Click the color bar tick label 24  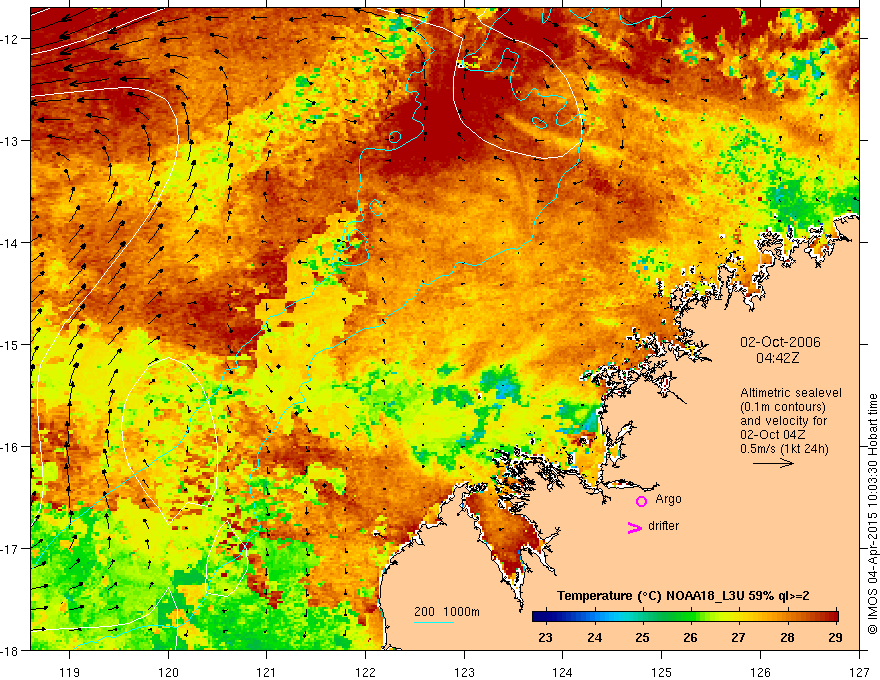coord(594,637)
